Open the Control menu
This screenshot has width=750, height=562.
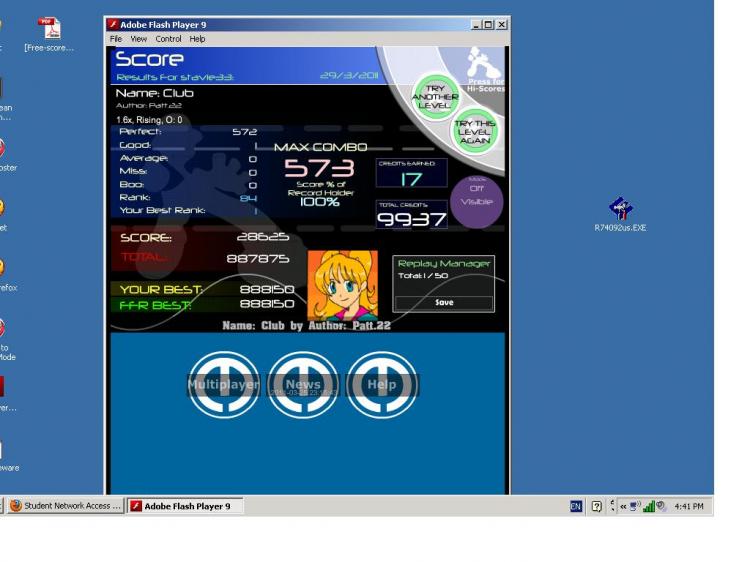[168, 39]
